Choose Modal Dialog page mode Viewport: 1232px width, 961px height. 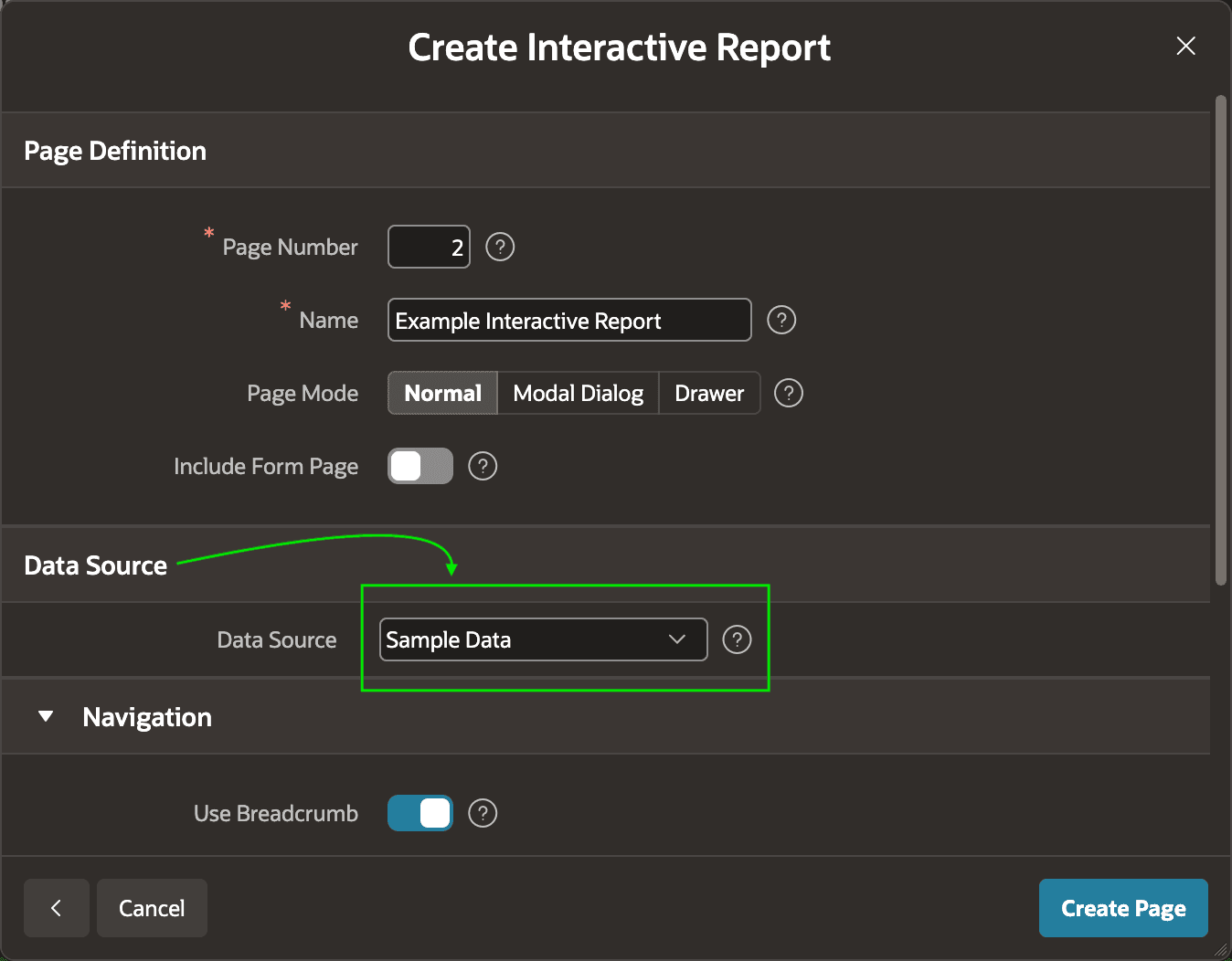[x=578, y=393]
